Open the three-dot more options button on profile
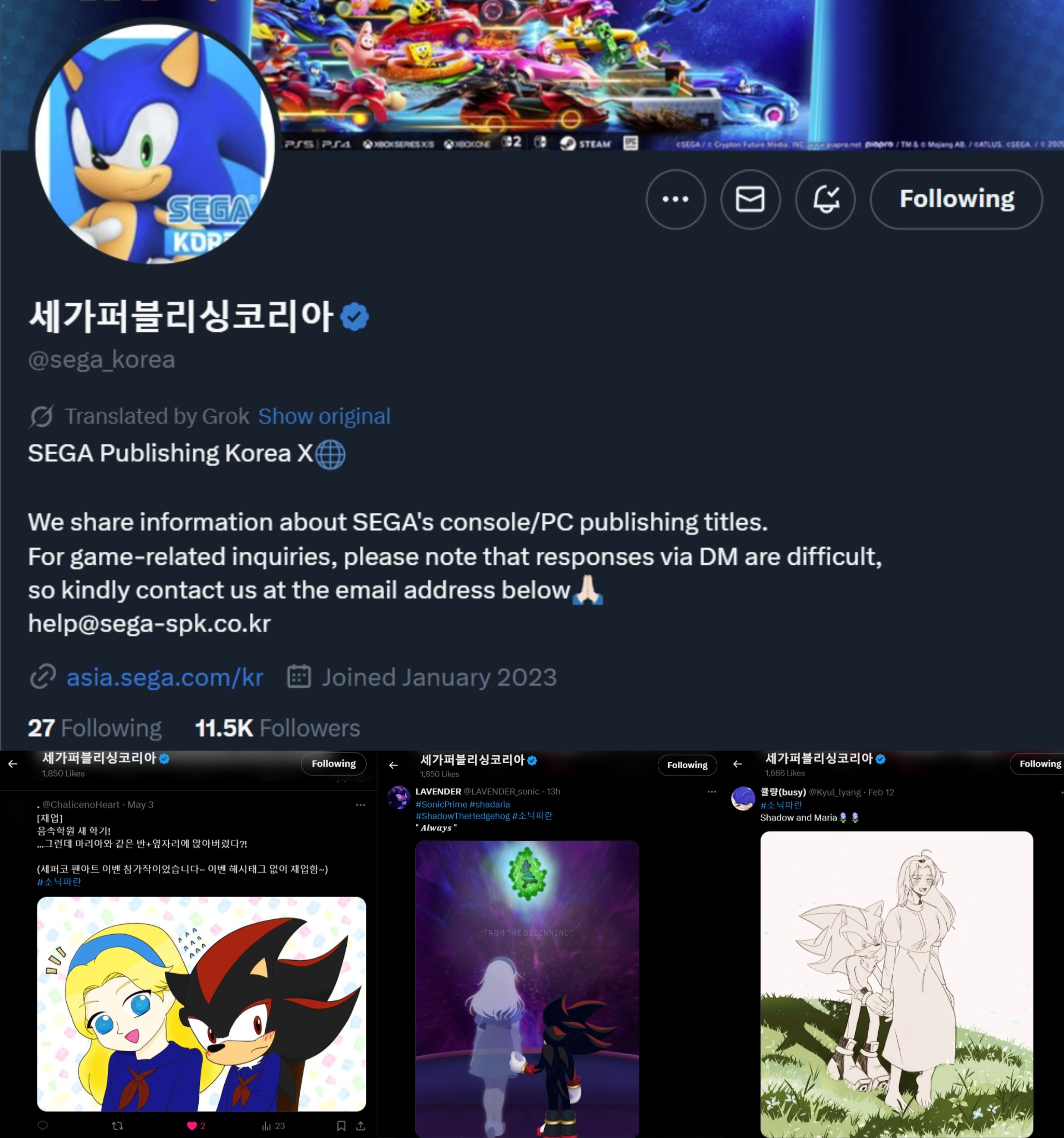 point(675,199)
